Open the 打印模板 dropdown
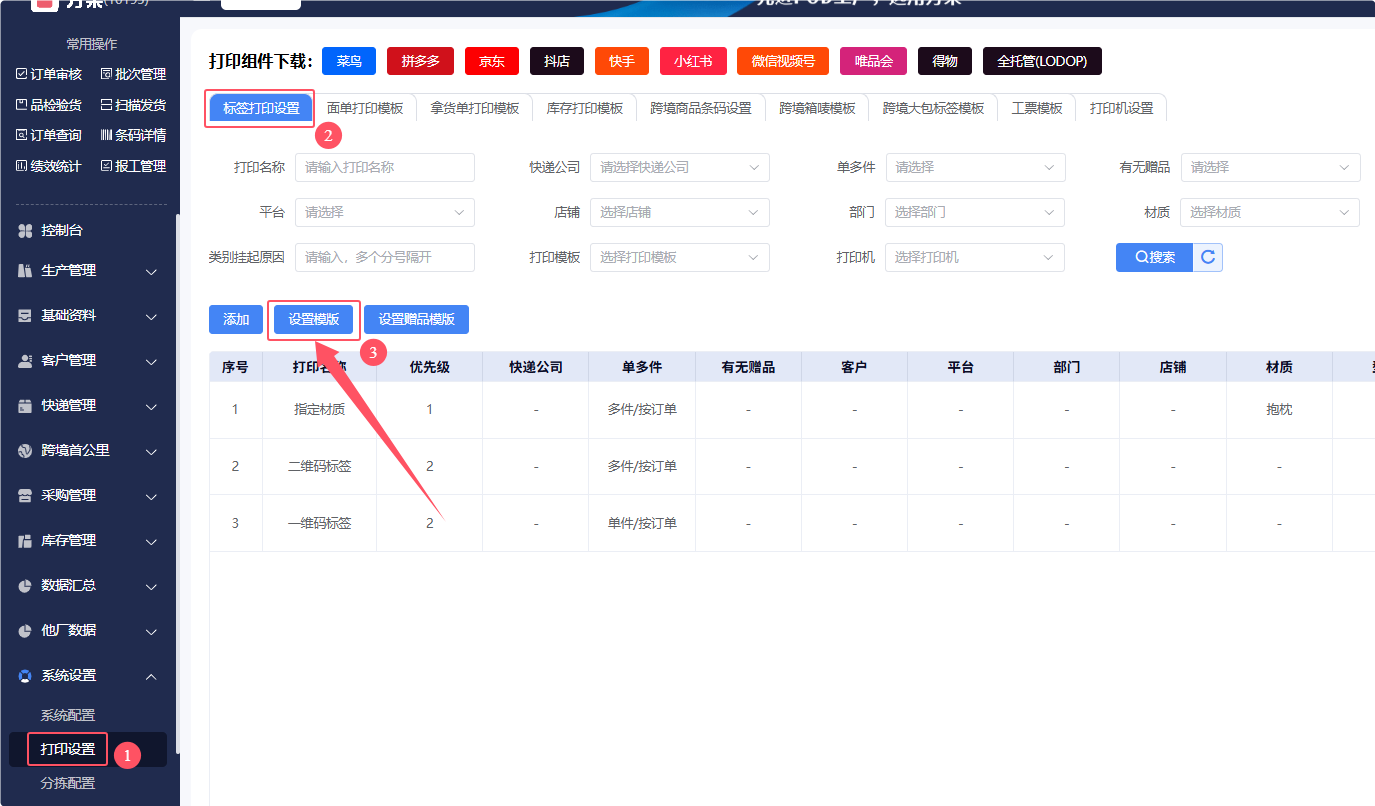This screenshot has width=1375, height=806. coord(680,257)
